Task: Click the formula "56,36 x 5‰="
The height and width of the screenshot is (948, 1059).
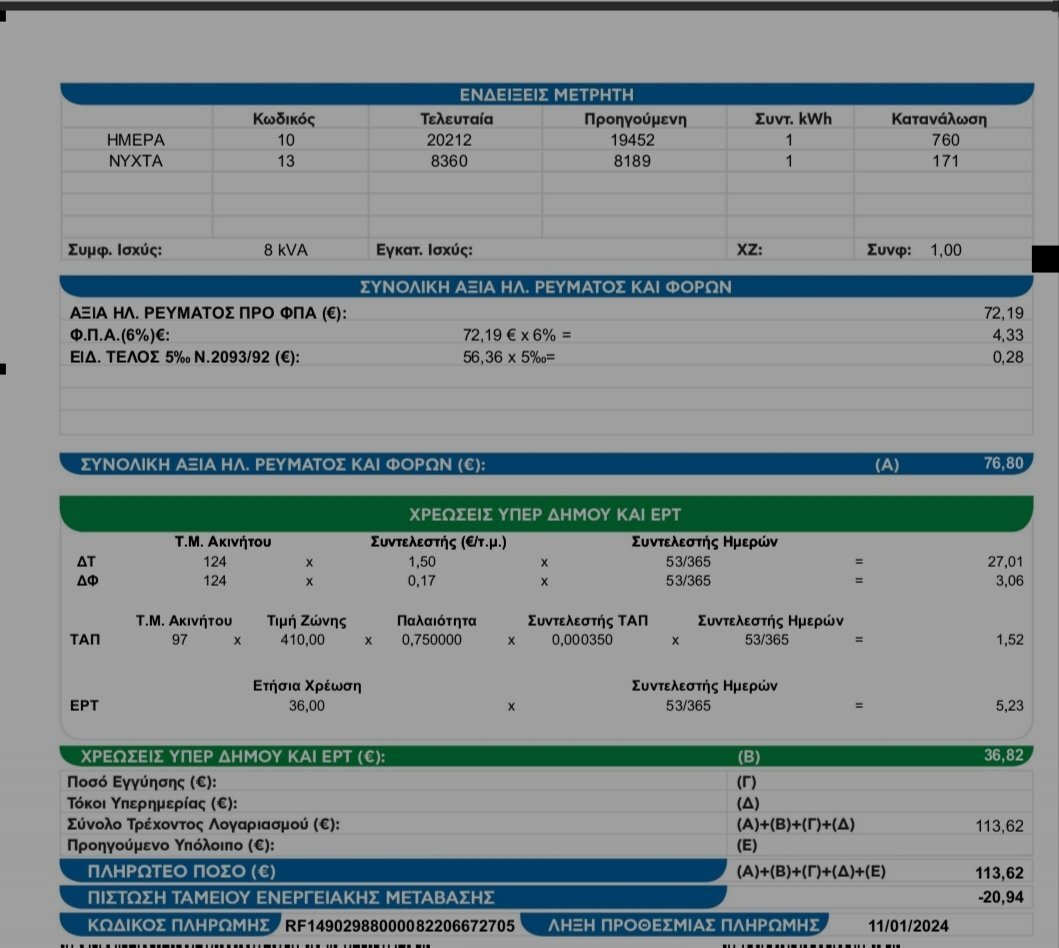Action: pyautogui.click(x=509, y=357)
